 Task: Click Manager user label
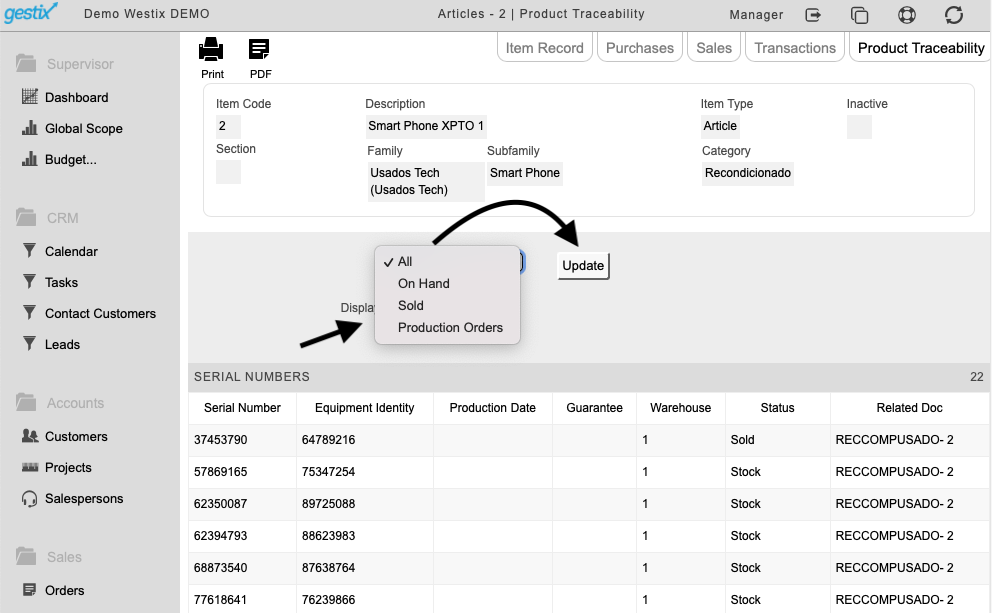pos(756,15)
